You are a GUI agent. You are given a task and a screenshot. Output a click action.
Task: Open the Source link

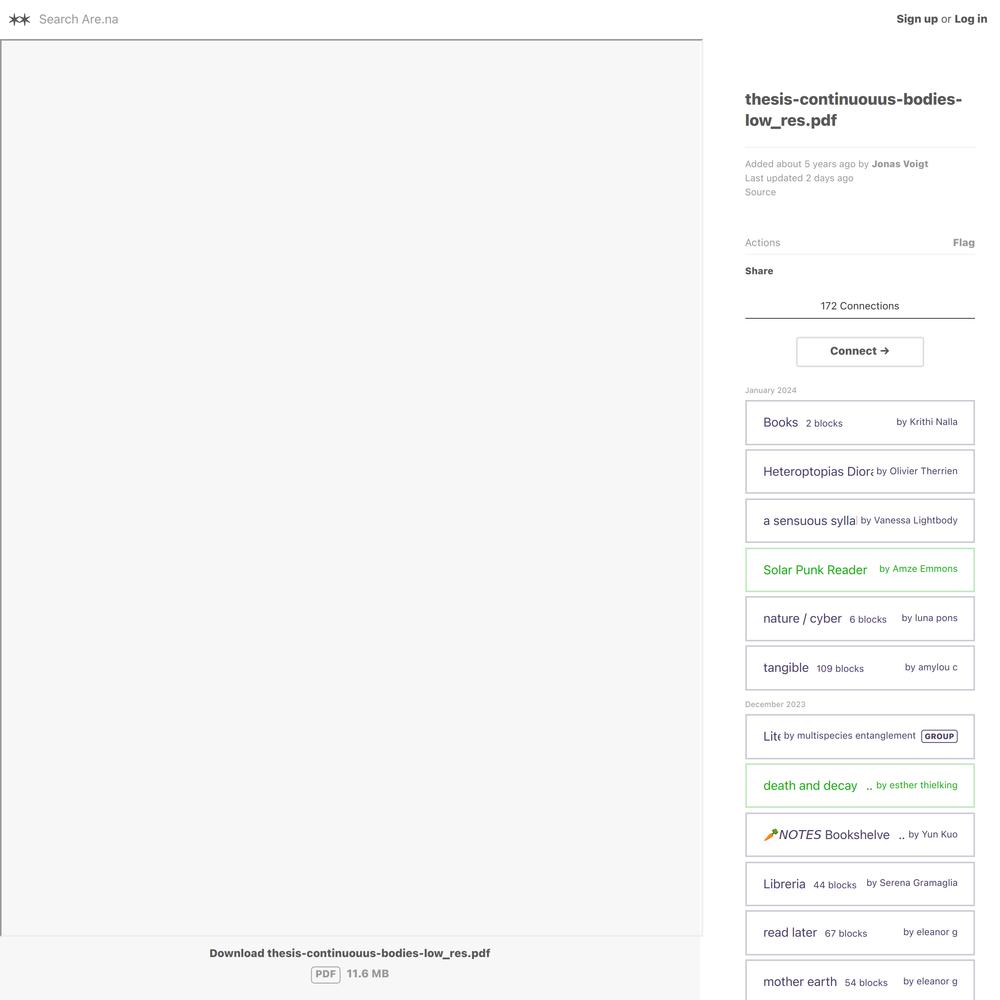(760, 192)
